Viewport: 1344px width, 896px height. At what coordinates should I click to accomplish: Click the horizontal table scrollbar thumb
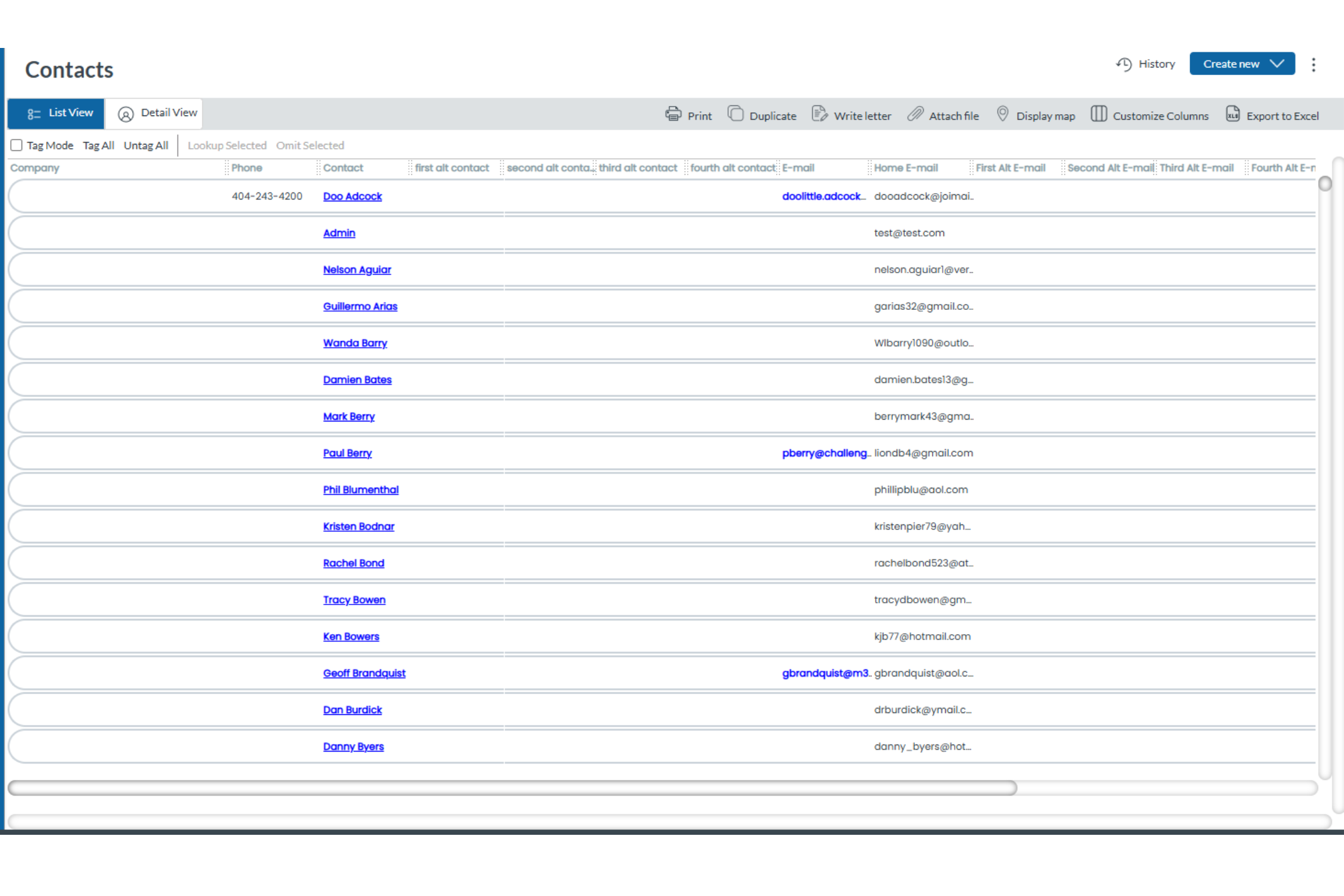pyautogui.click(x=512, y=787)
